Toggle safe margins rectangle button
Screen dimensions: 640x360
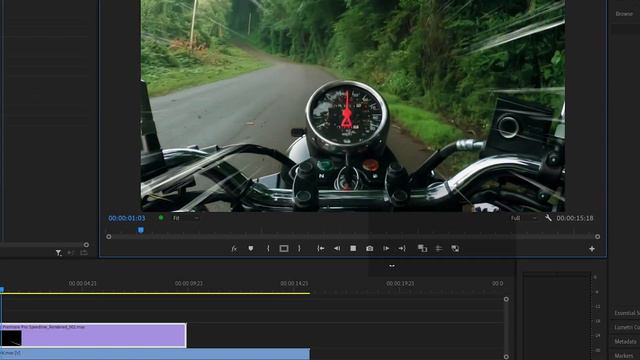click(284, 248)
